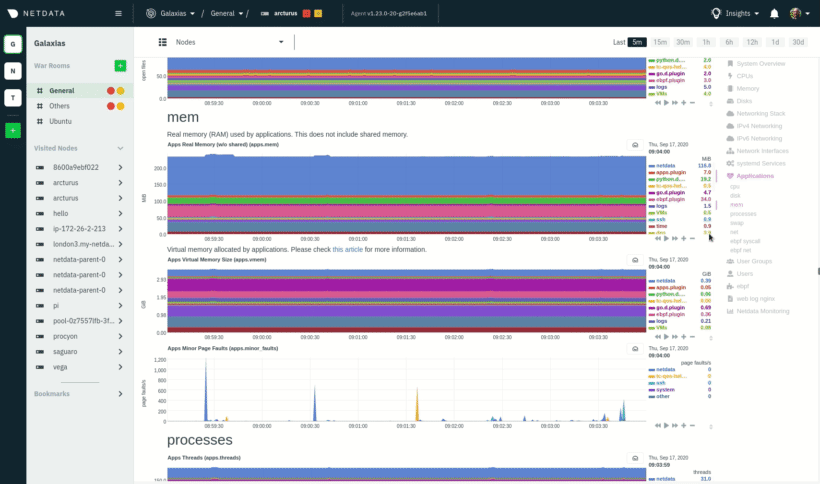Open the Others war room
This screenshot has width=820, height=484.
(x=79, y=106)
